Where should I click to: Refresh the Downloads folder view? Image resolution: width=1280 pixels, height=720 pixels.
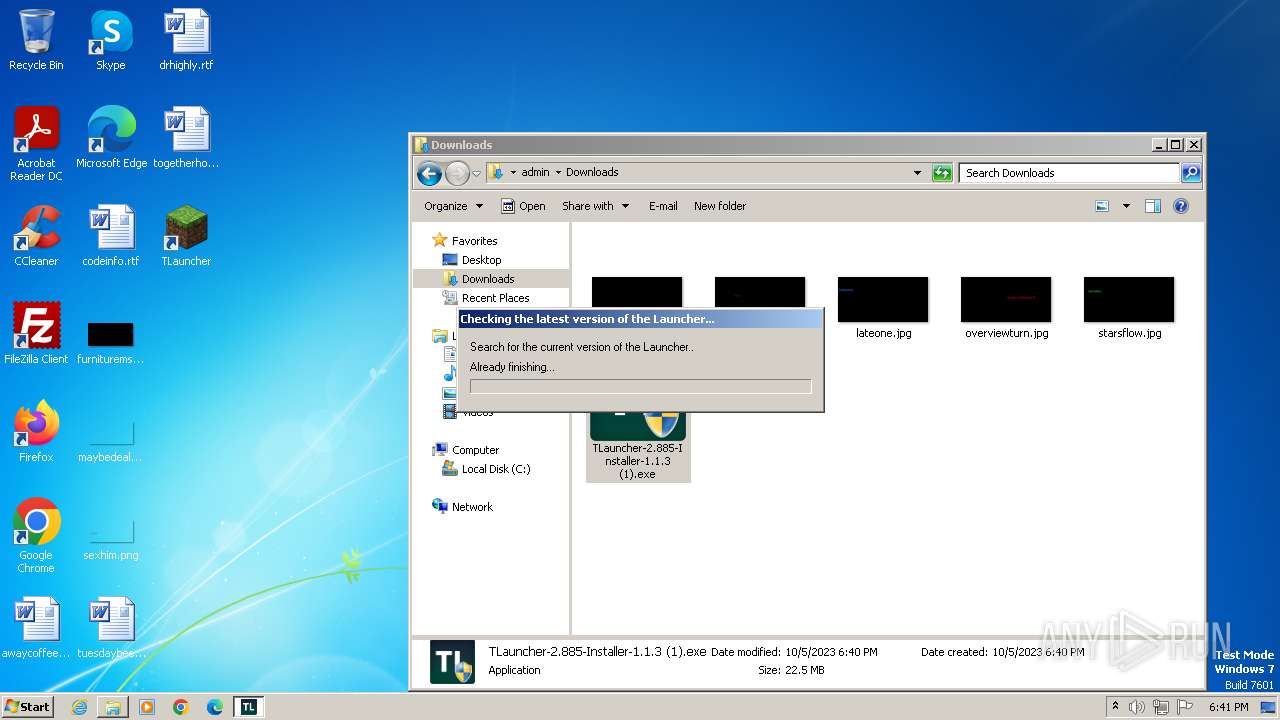coord(942,173)
